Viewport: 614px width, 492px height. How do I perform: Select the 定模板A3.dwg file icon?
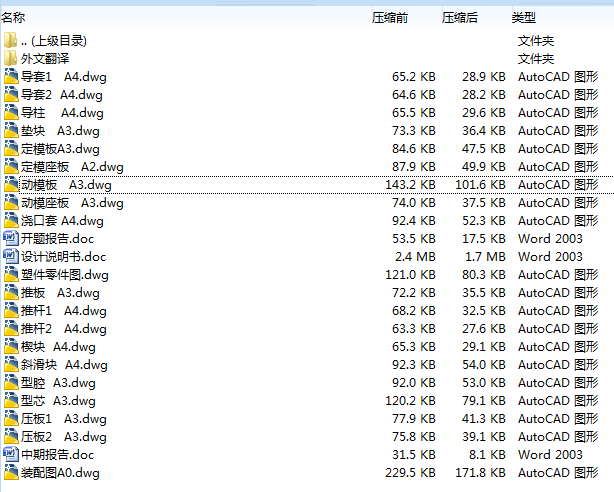(x=11, y=148)
